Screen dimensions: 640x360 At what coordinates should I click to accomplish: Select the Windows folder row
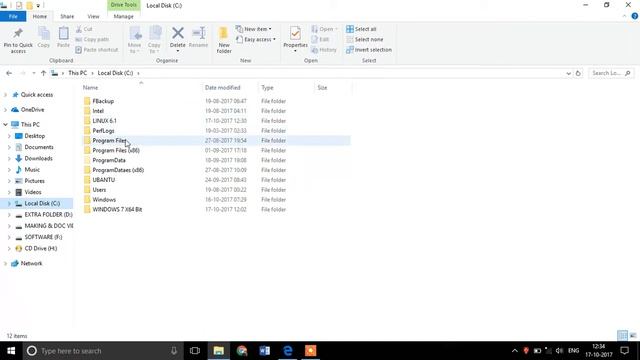pyautogui.click(x=216, y=200)
